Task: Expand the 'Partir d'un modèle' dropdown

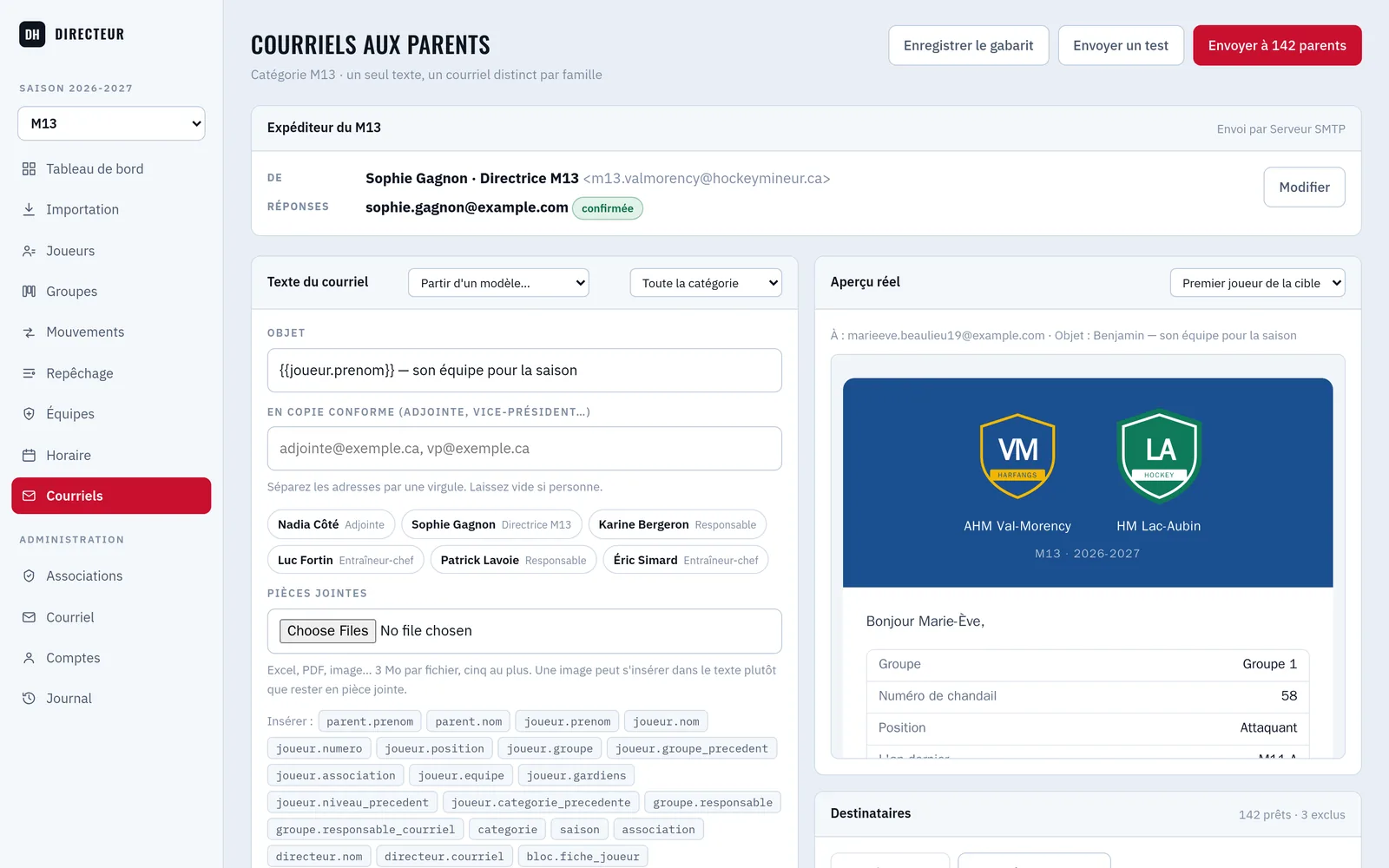Action: point(498,283)
